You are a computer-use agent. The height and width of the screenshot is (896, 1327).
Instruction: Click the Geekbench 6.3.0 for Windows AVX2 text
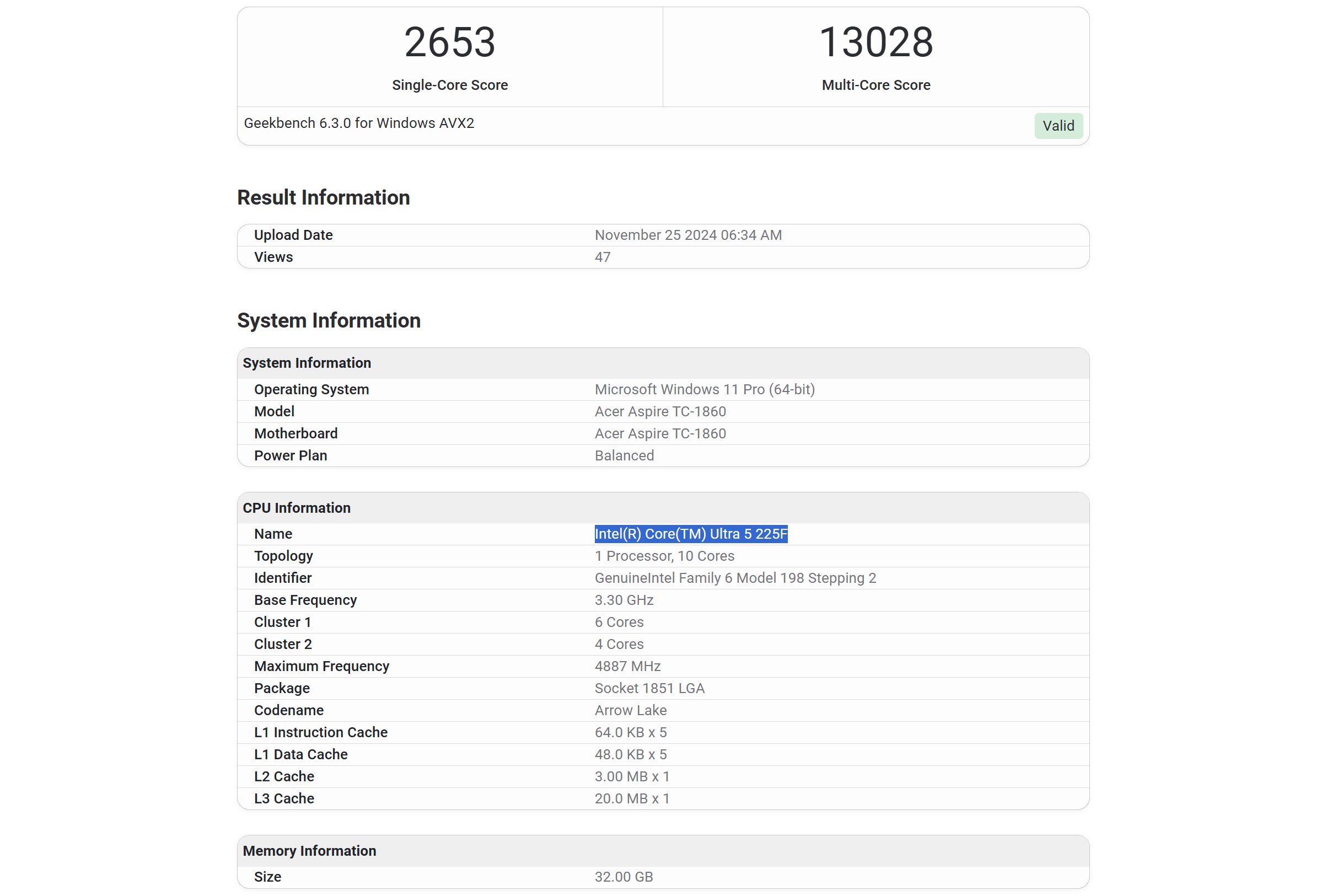(358, 124)
